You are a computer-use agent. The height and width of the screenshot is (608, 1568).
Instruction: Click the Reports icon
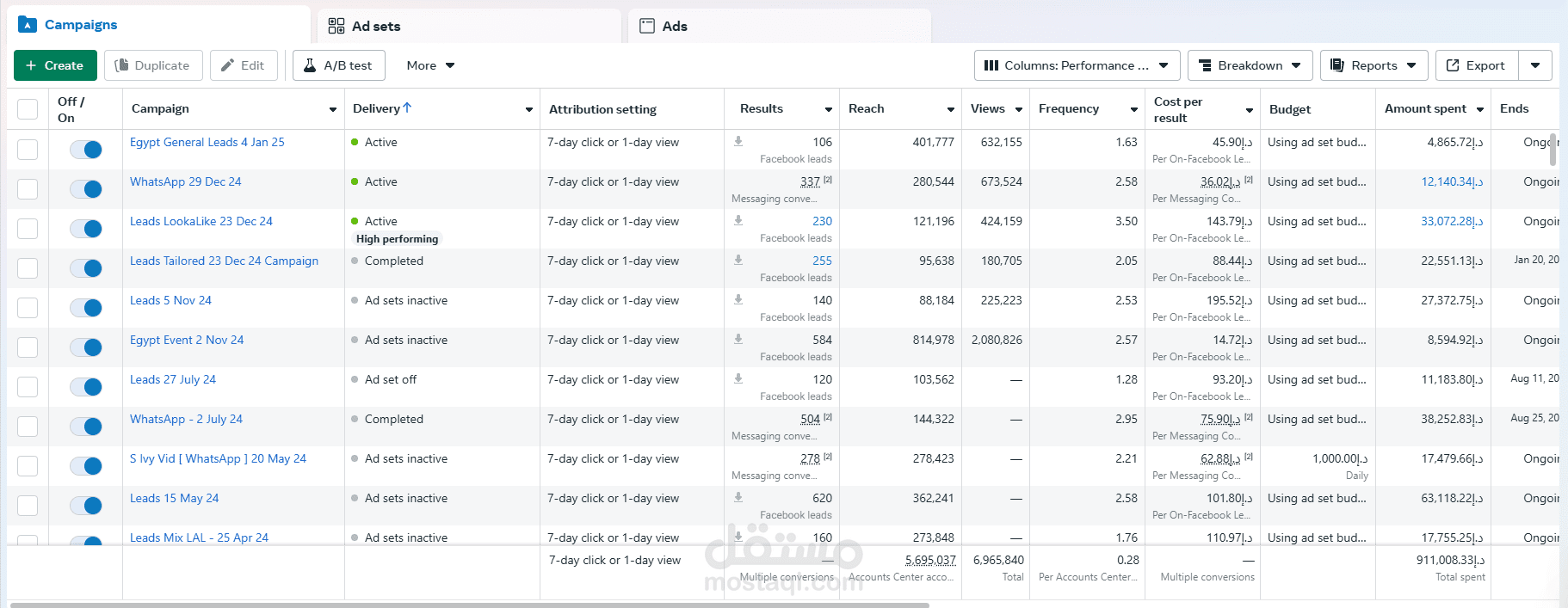[x=1337, y=65]
